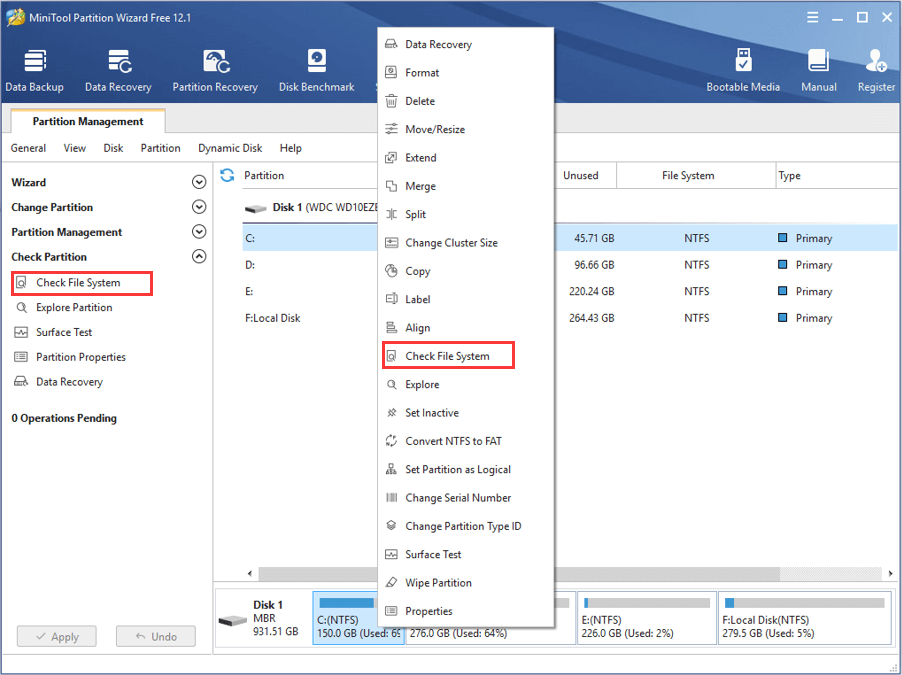Click the Undo button
This screenshot has width=902, height=675.
coord(156,636)
